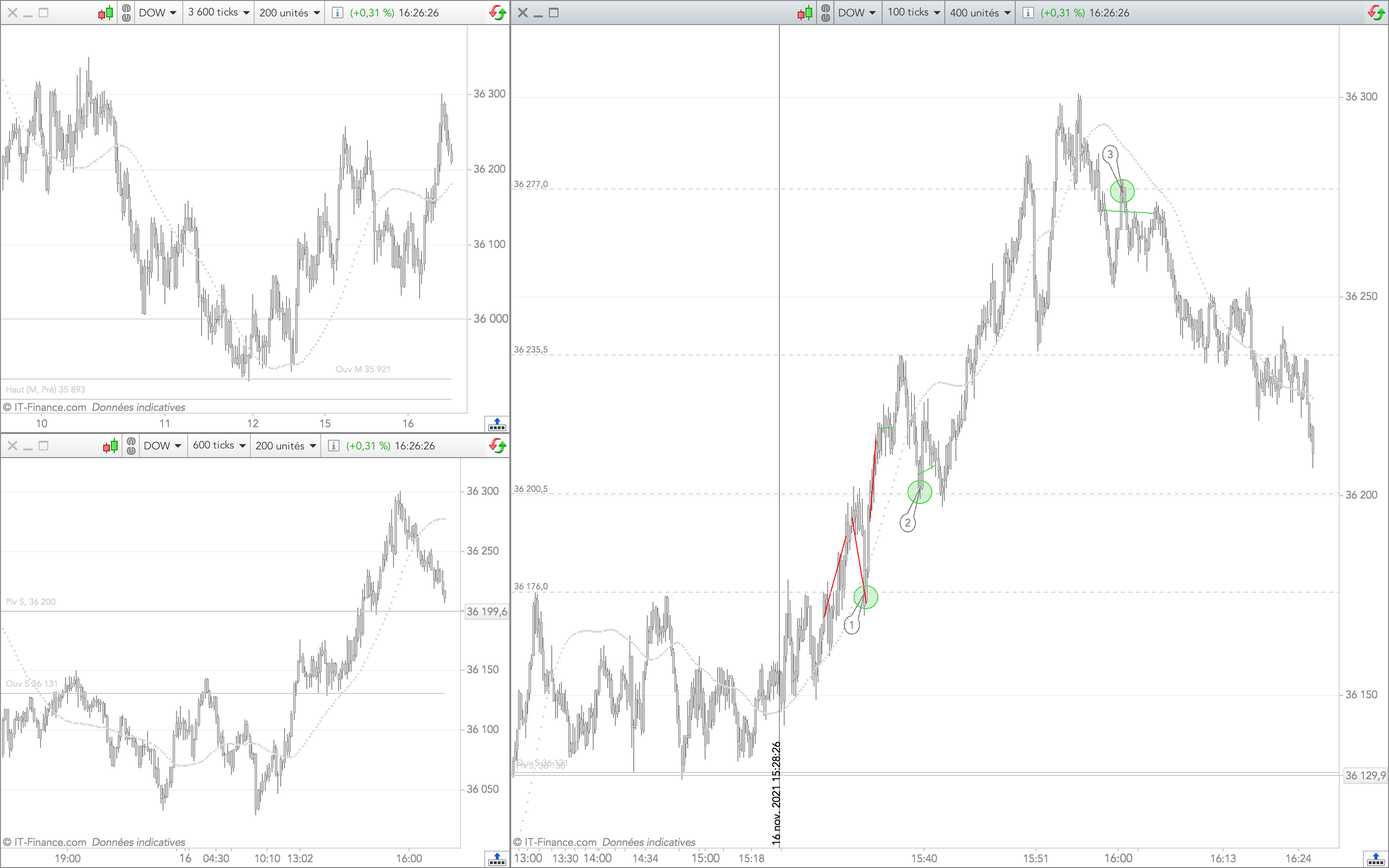
Task: Click the 36 129,9 price label on the axis
Action: coord(1365,775)
